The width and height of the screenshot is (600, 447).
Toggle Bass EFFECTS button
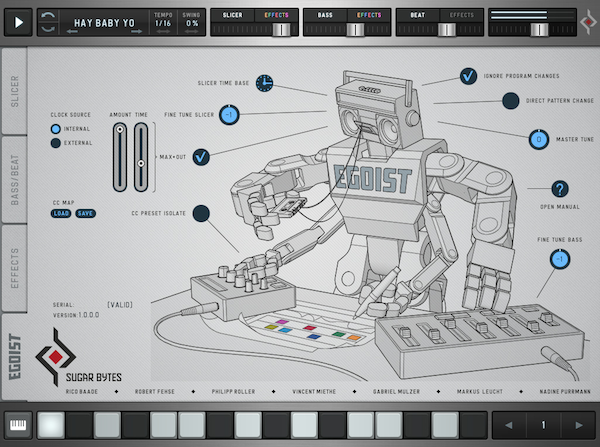point(369,15)
